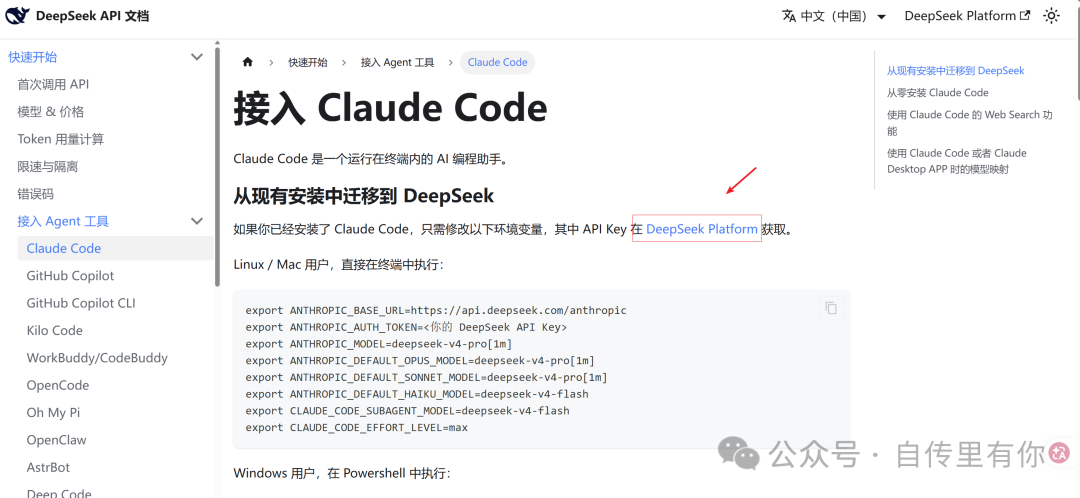Open AstrBot sidebar item
Screen dimensions: 1080x498
[x=48, y=467]
